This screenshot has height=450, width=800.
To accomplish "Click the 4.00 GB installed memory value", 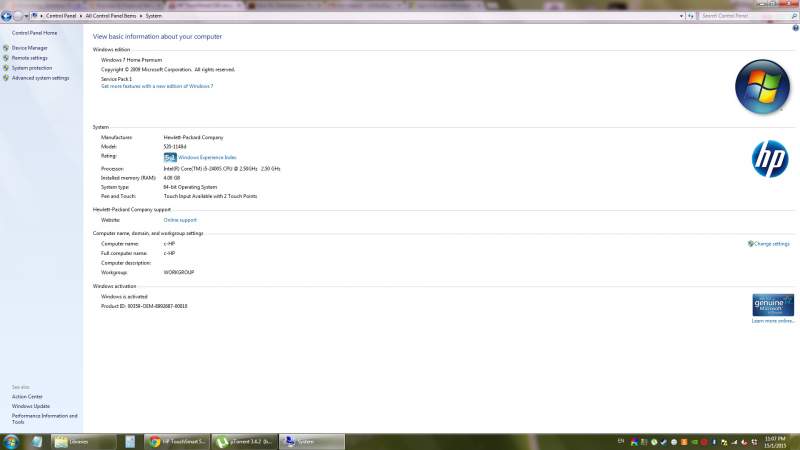I will pos(171,178).
